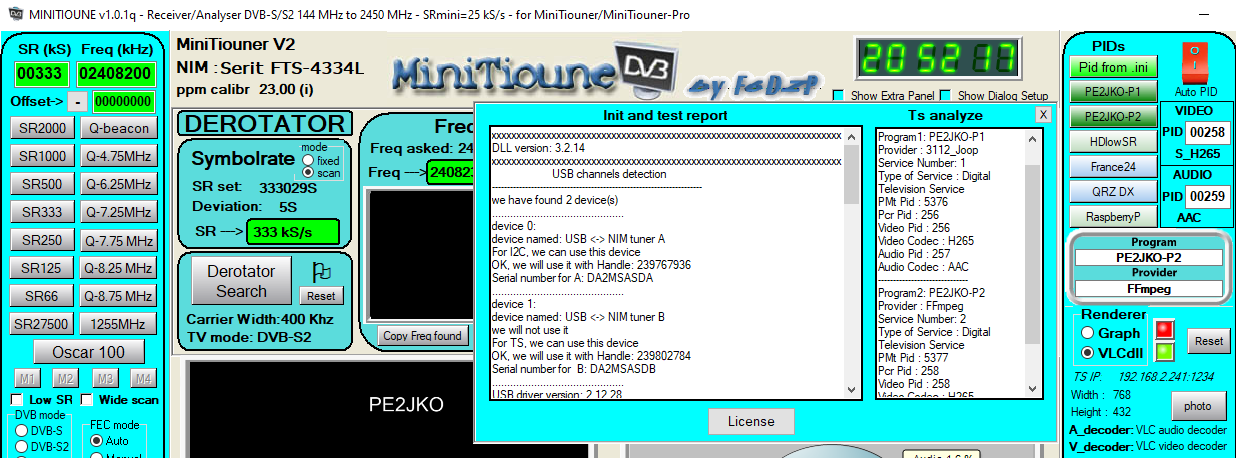Tune to Q-6.25MHz preset
Image resolution: width=1236 pixels, height=458 pixels.
point(119,184)
